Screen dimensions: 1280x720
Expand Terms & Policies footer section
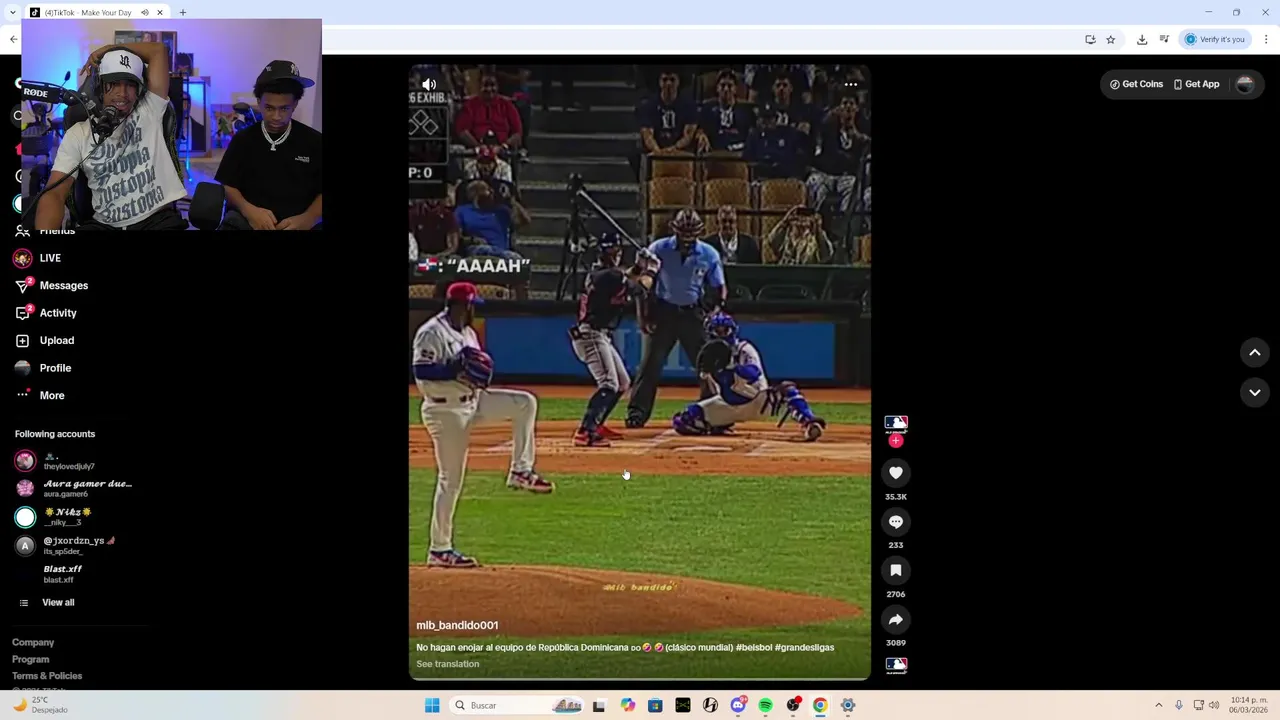click(47, 676)
